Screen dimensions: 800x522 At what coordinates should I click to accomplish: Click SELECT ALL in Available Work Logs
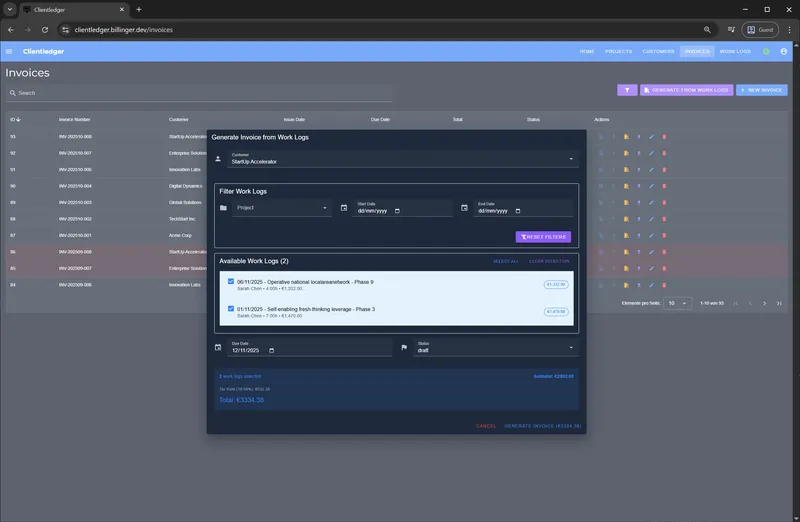click(x=506, y=261)
